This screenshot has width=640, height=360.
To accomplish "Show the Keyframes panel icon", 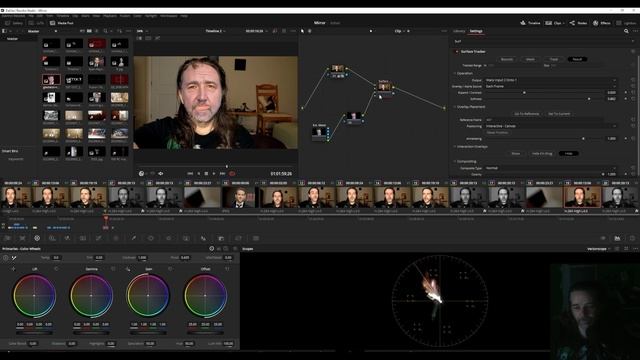I will tap(603, 238).
